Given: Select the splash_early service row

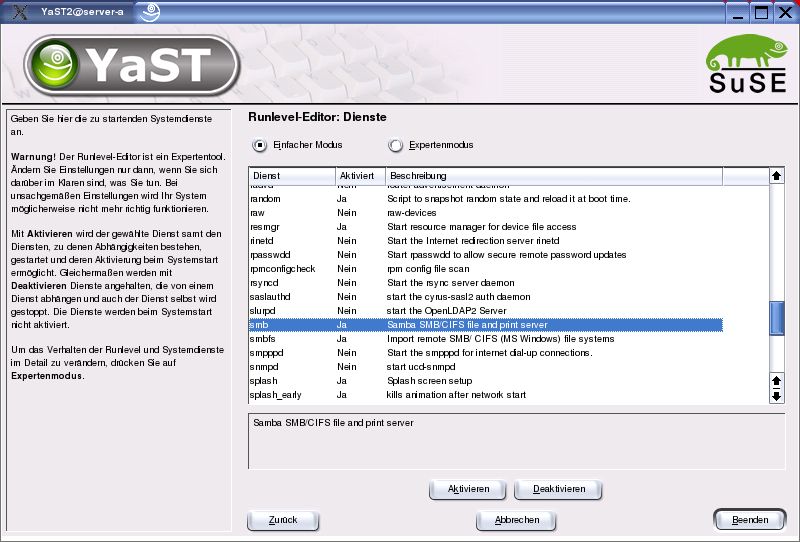Looking at the screenshot, I should (486, 395).
